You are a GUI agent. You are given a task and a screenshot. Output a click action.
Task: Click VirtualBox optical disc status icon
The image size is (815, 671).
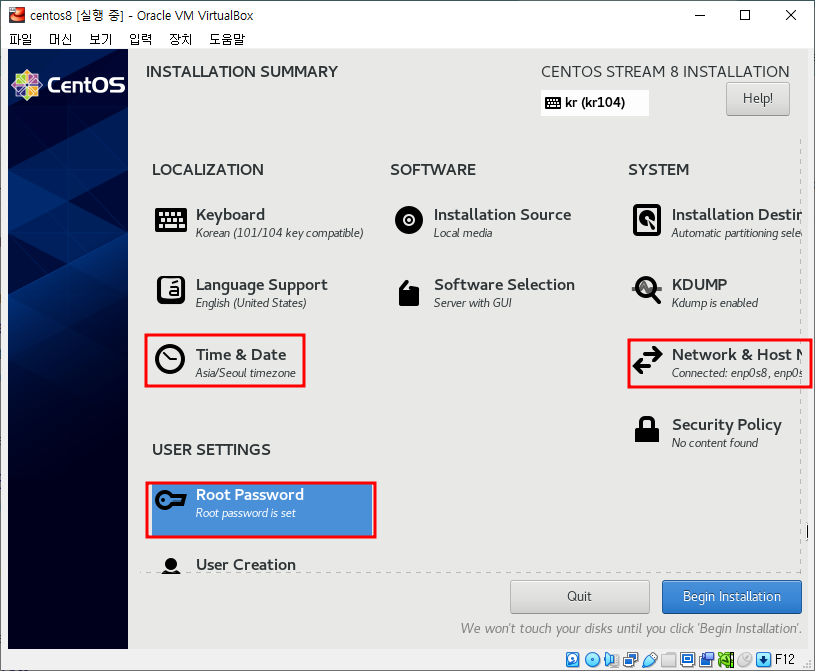[592, 660]
